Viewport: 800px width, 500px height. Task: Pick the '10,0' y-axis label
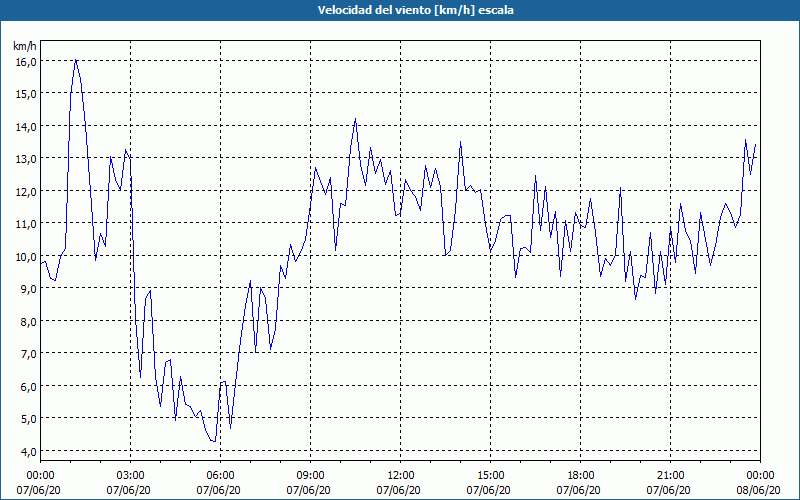click(26, 256)
